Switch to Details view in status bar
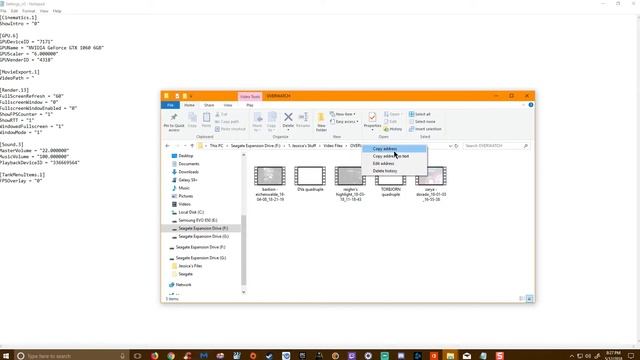 (522, 299)
